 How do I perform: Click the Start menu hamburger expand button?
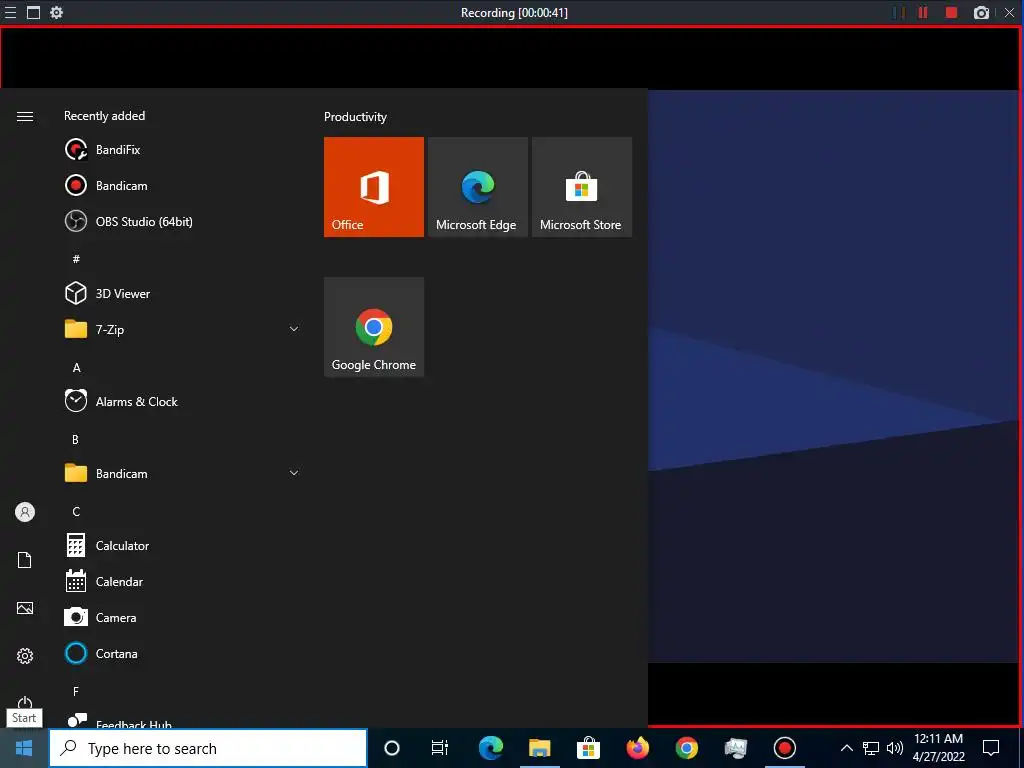point(25,116)
